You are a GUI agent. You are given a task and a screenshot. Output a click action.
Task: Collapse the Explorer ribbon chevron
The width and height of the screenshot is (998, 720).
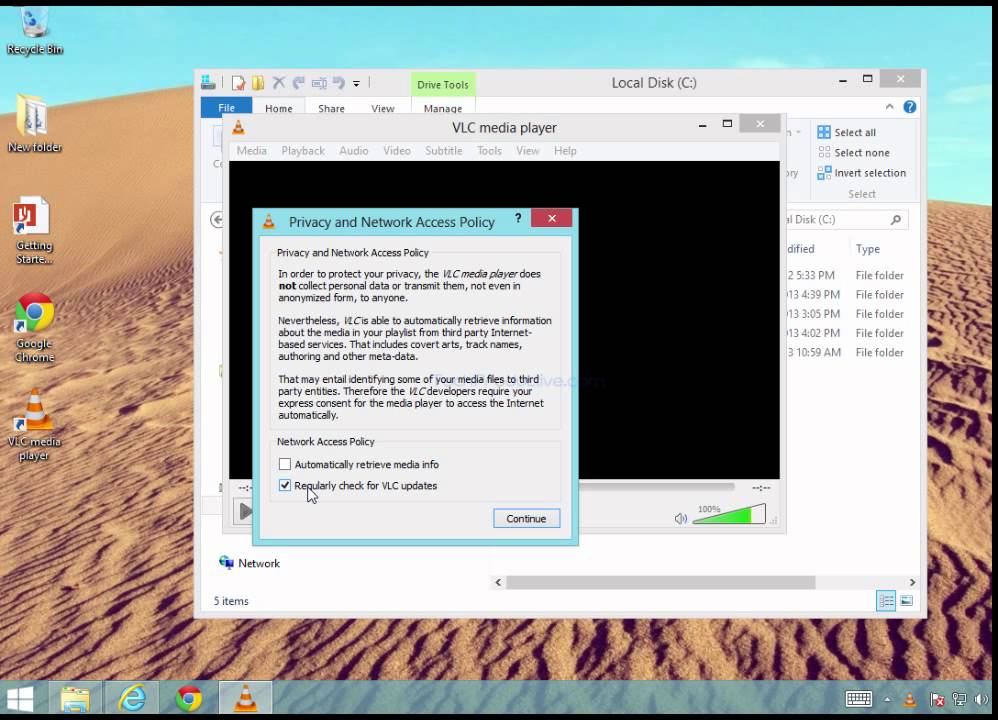pos(889,107)
